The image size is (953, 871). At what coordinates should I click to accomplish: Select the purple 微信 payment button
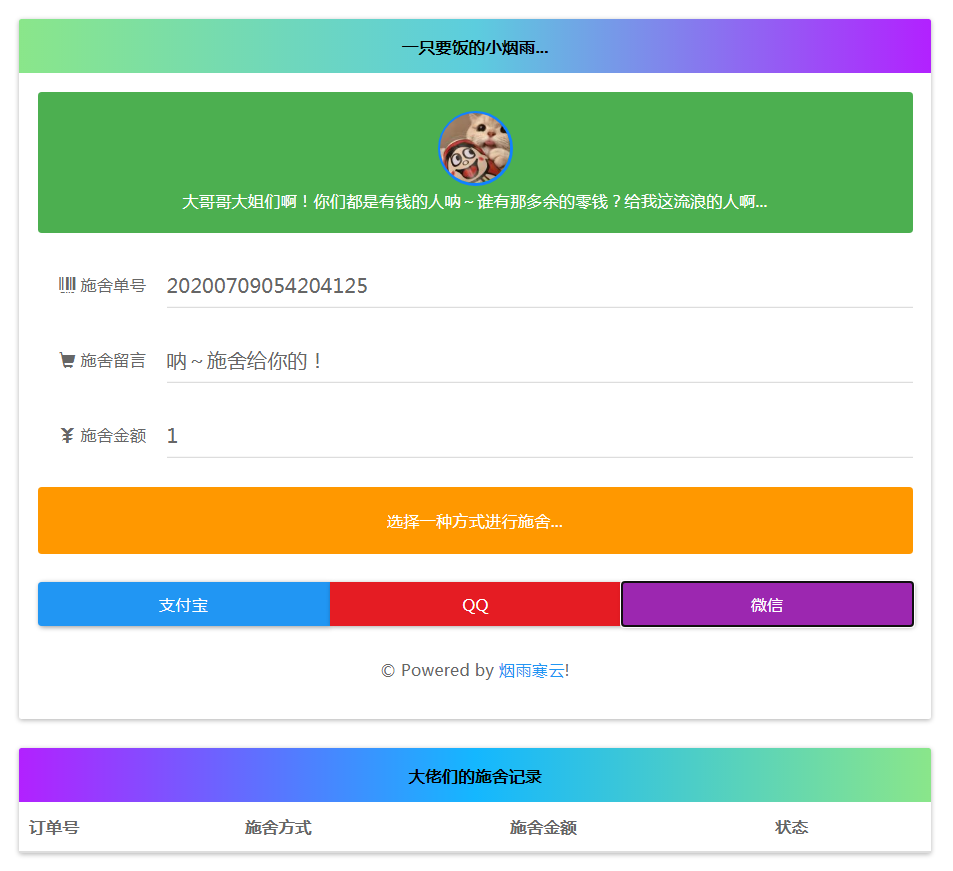point(767,604)
